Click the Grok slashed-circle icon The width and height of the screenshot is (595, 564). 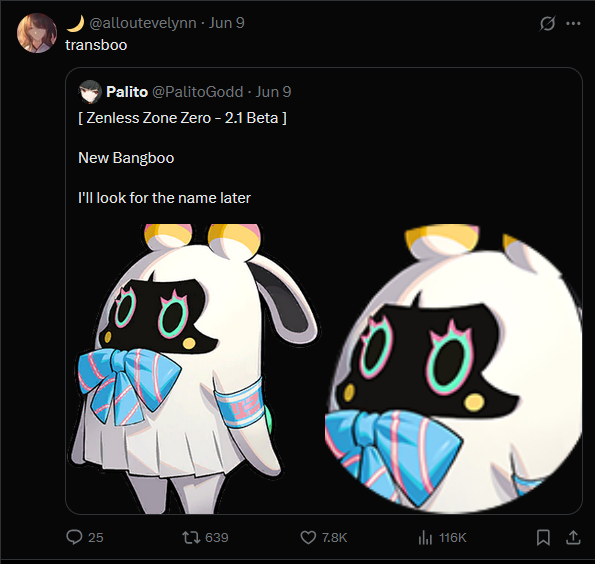pyautogui.click(x=547, y=24)
